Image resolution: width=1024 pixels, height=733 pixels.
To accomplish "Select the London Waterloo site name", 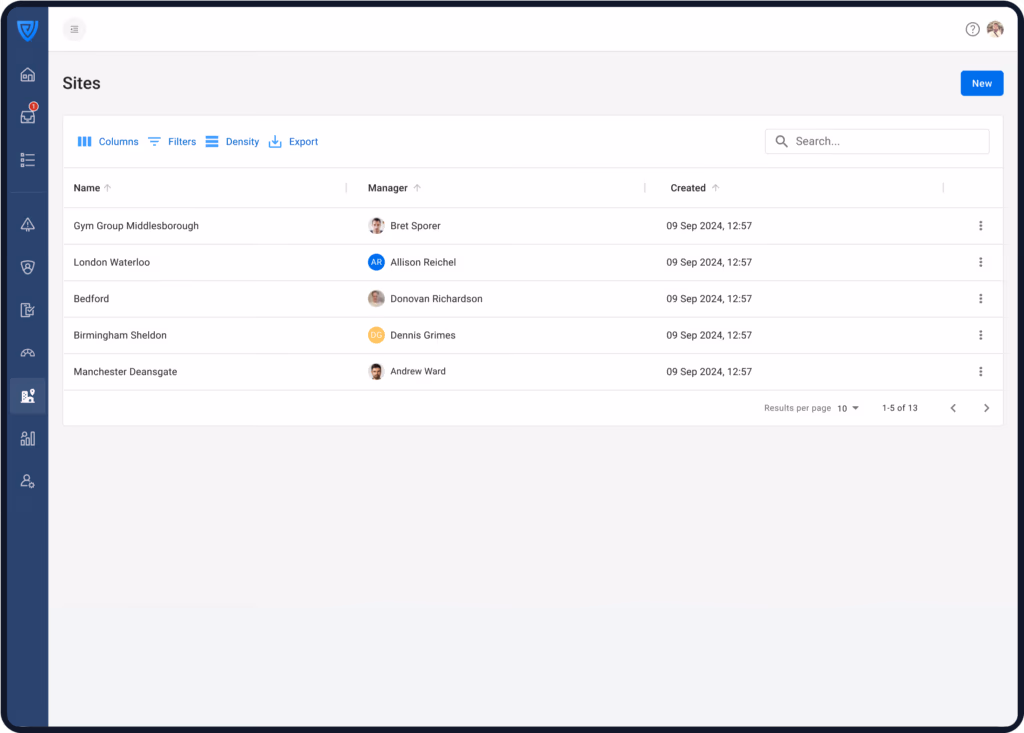I will point(112,263).
